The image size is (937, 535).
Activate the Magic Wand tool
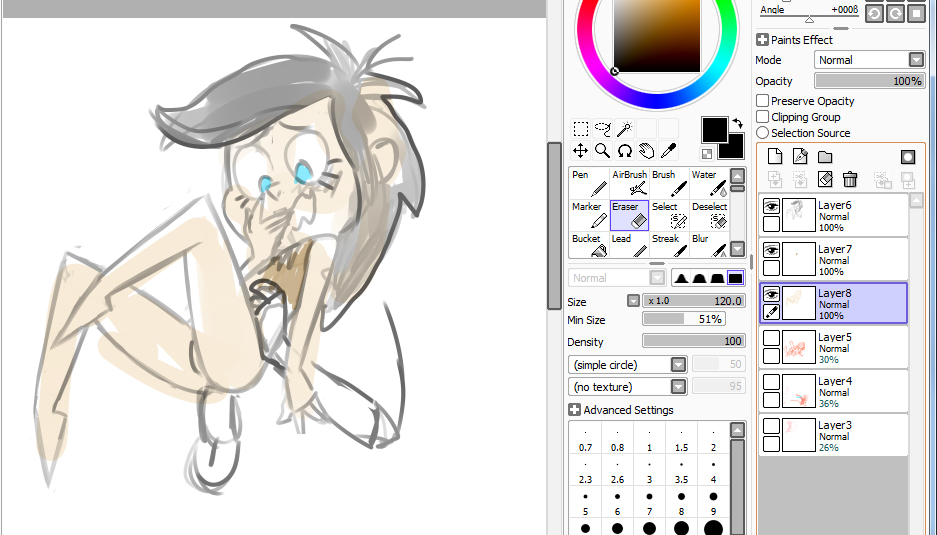click(625, 128)
